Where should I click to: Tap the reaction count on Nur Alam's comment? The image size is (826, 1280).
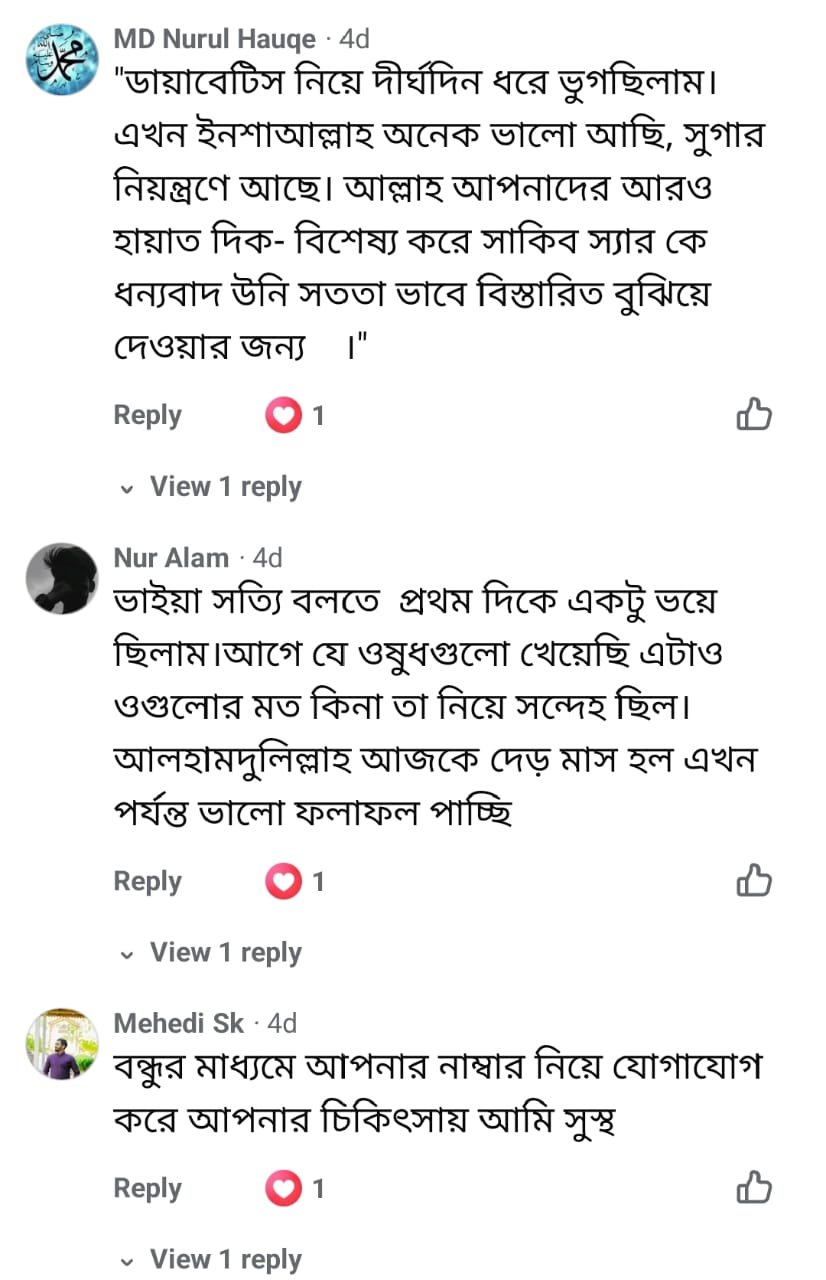point(318,881)
